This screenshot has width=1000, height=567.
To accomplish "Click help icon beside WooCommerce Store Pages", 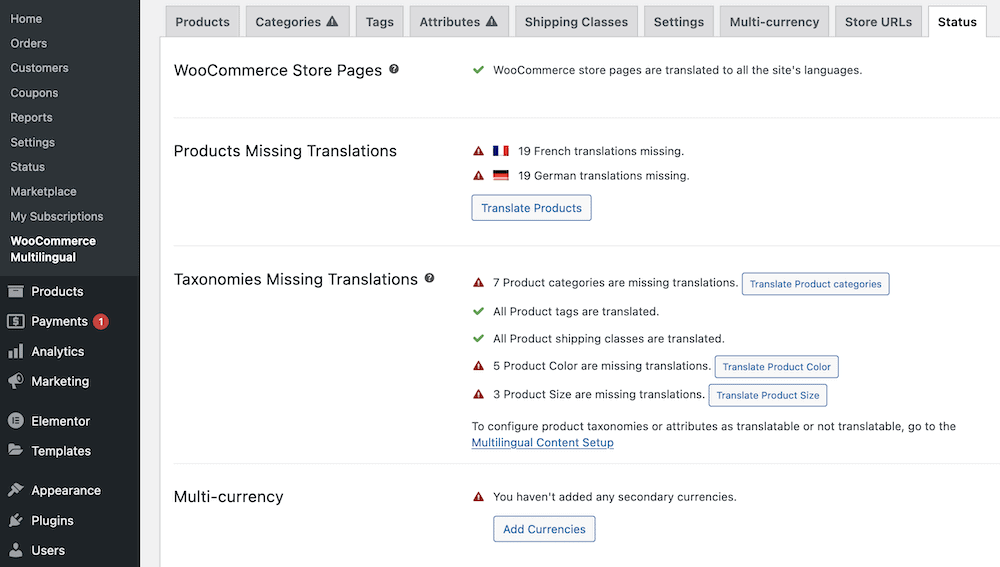I will click(394, 69).
